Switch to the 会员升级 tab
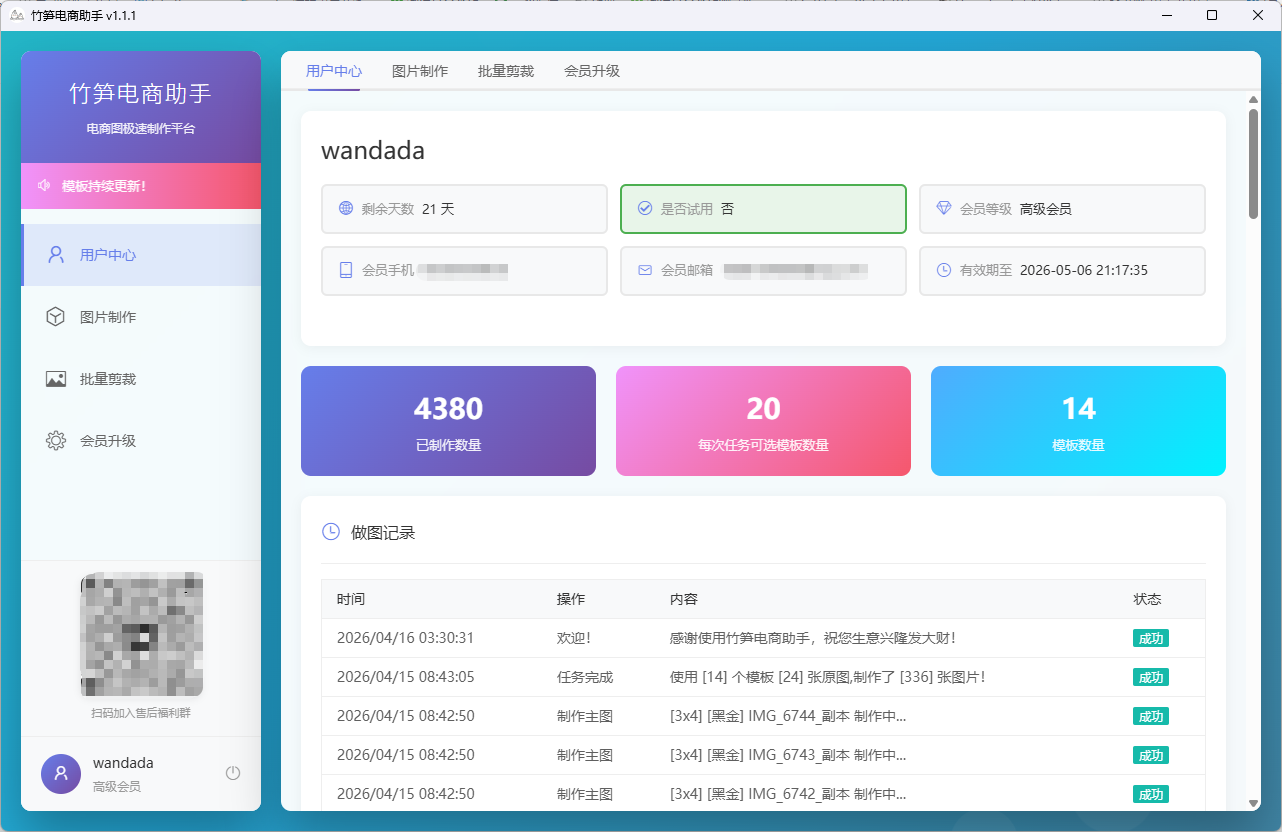The height and width of the screenshot is (832, 1282). [591, 71]
